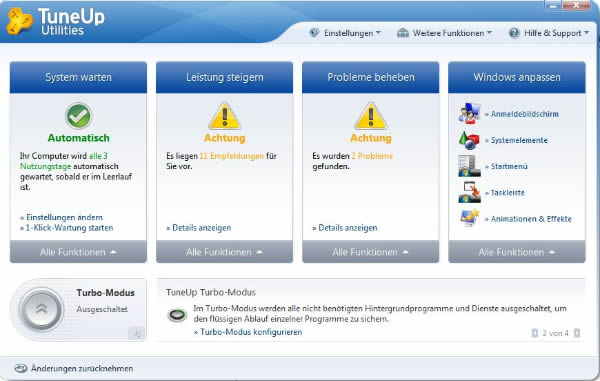Click the Automatisch status label

78,138
